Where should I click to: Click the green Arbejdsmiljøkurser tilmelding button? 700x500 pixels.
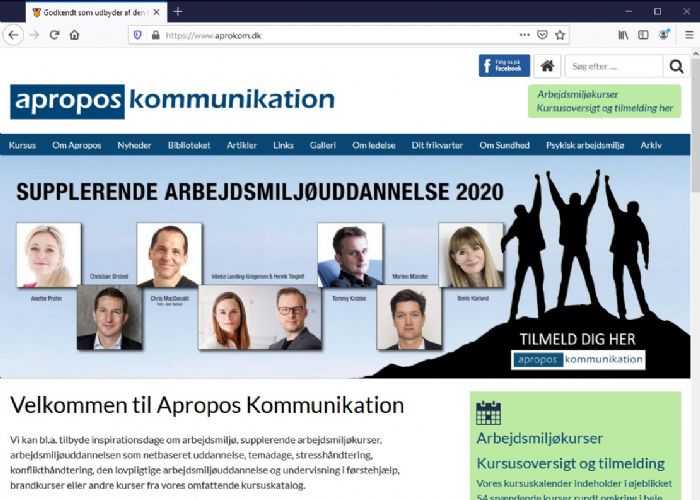pyautogui.click(x=604, y=101)
